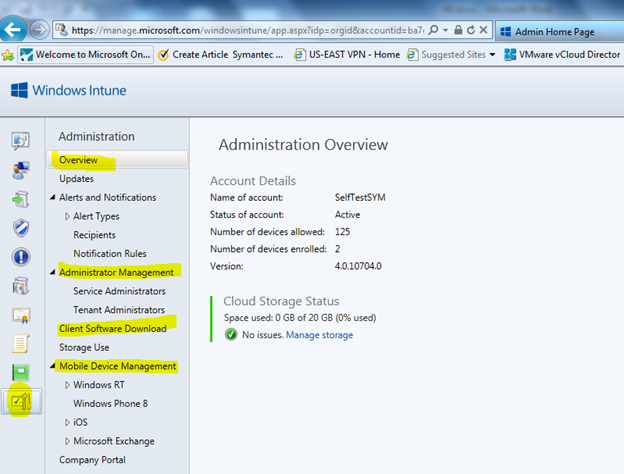The image size is (624, 474).
Task: Open Service Administrators item
Action: tap(119, 291)
